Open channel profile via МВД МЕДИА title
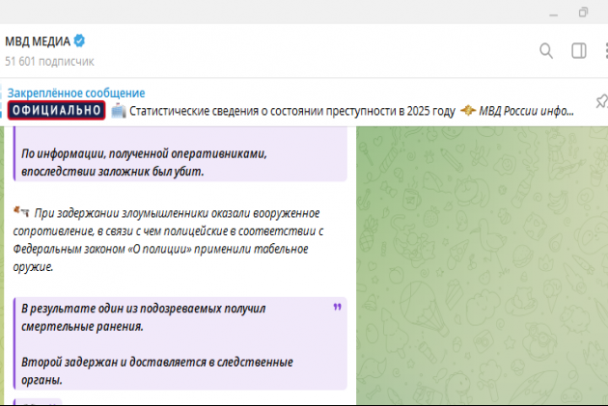 (36, 41)
